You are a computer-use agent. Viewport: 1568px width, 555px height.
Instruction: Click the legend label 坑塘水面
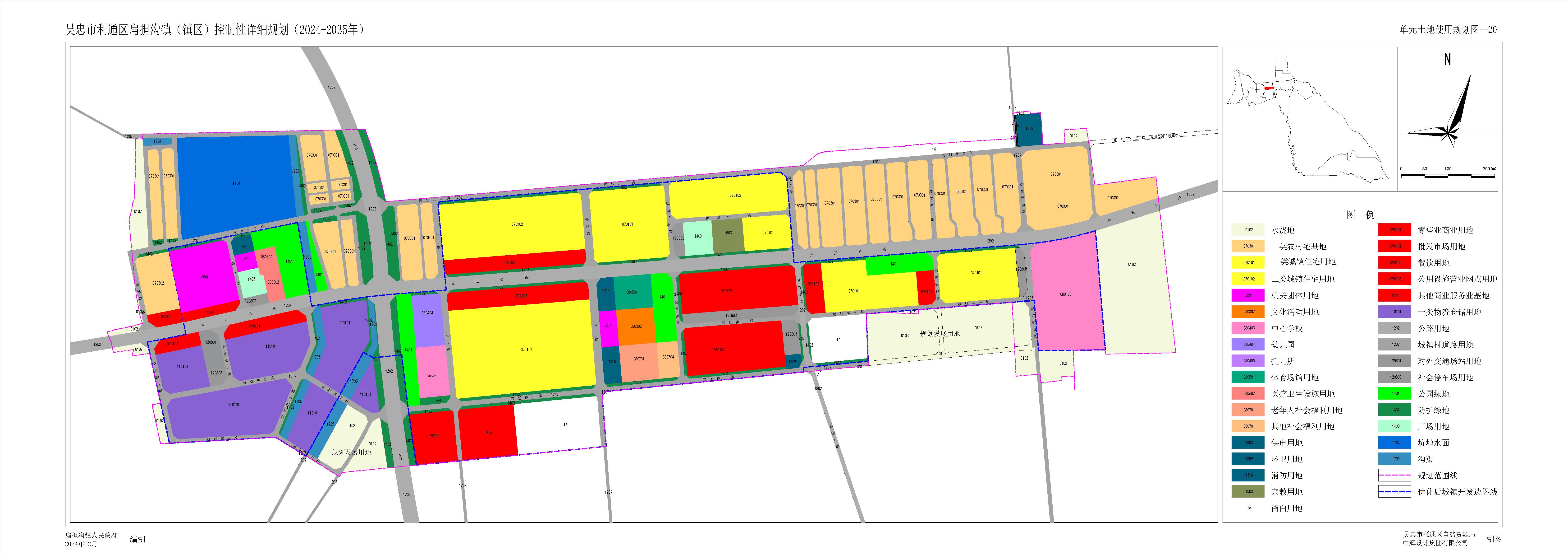[1434, 443]
